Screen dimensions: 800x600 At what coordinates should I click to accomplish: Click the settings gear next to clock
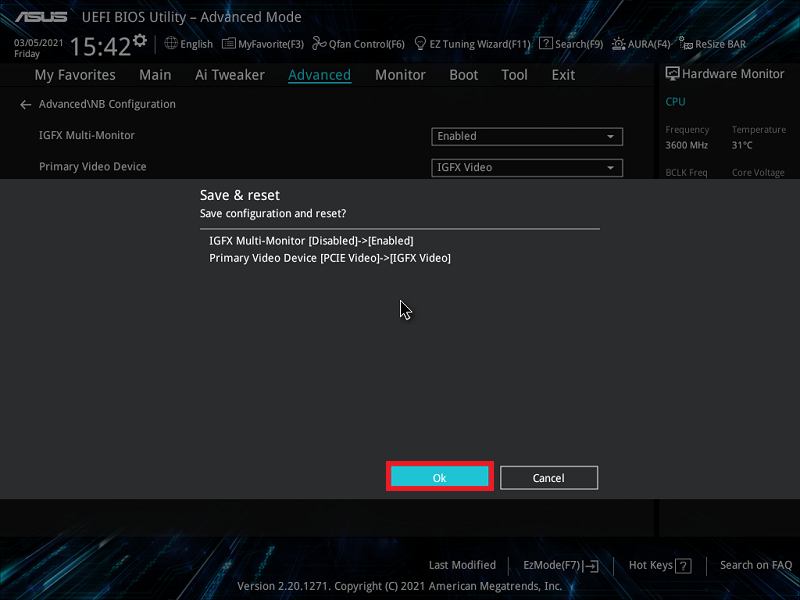(140, 41)
